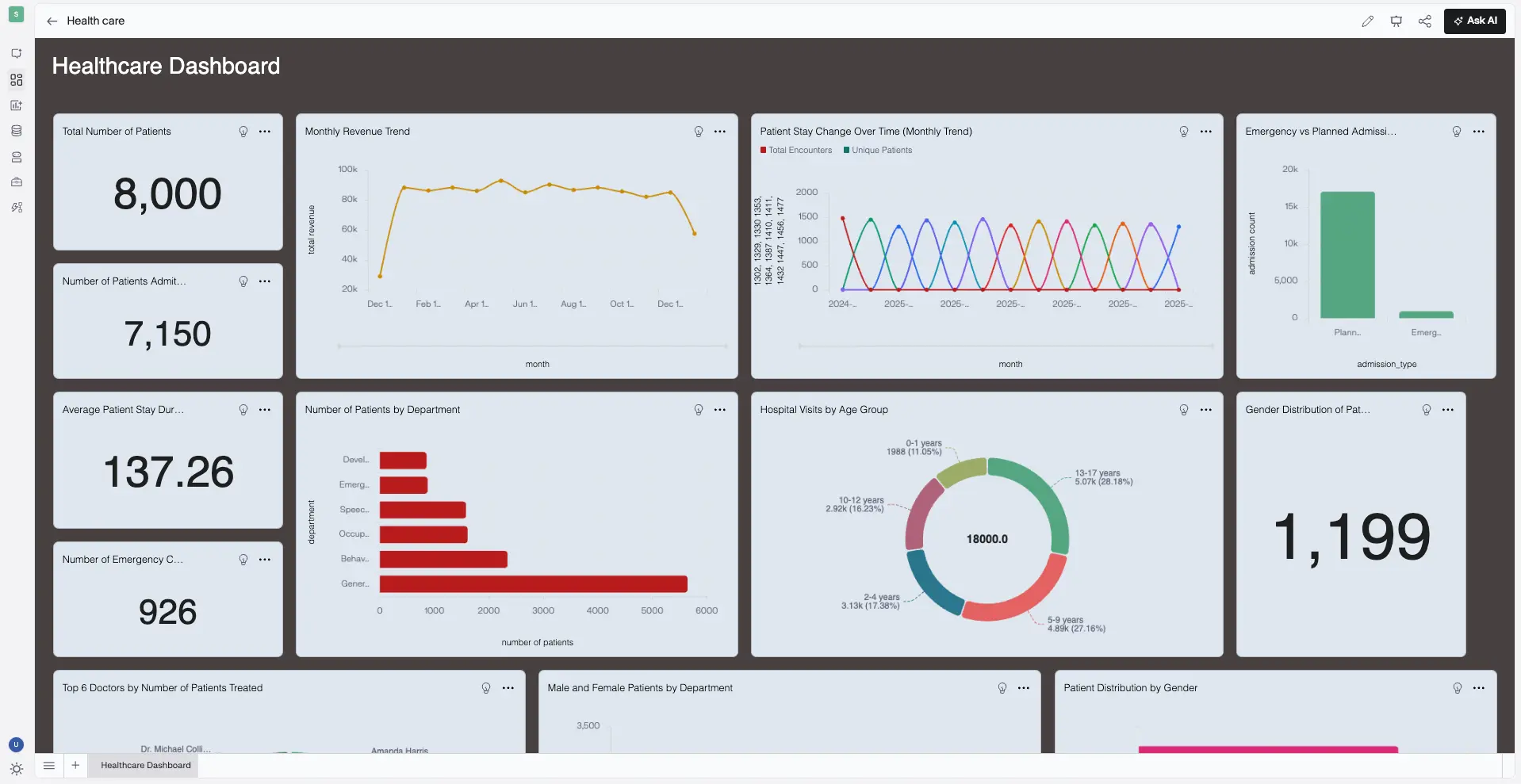Open the edit pencil icon in top bar
This screenshot has width=1521, height=784.
point(1367,21)
